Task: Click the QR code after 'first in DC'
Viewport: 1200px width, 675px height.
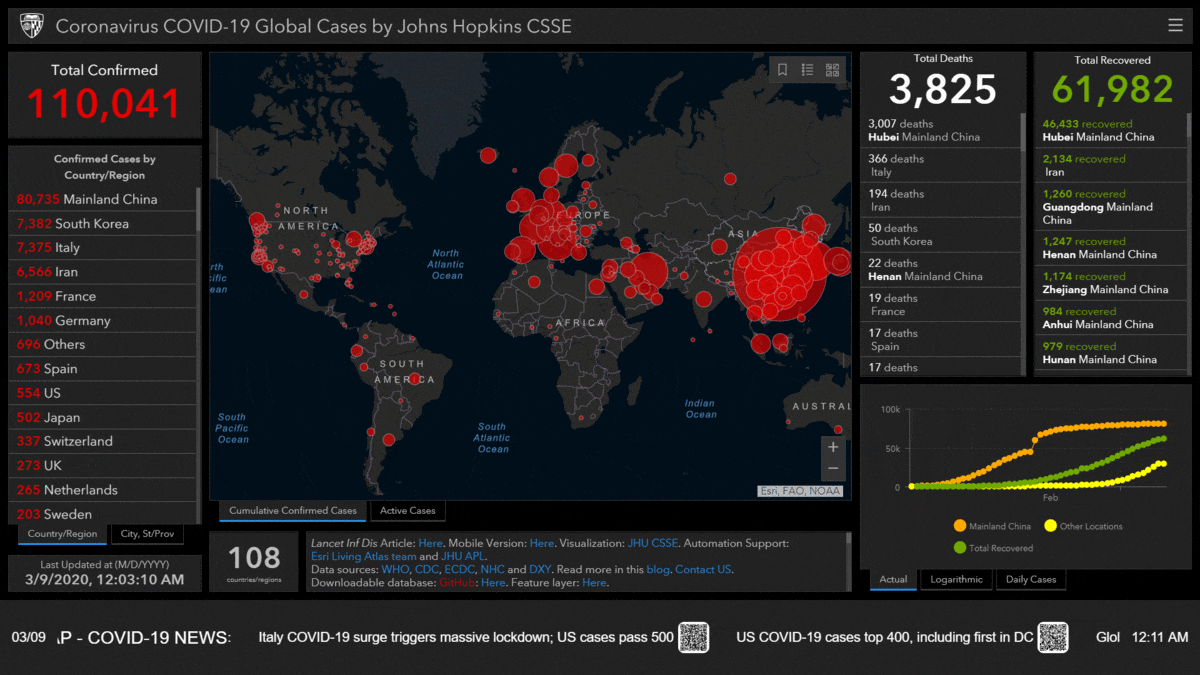Action: 1053,637
